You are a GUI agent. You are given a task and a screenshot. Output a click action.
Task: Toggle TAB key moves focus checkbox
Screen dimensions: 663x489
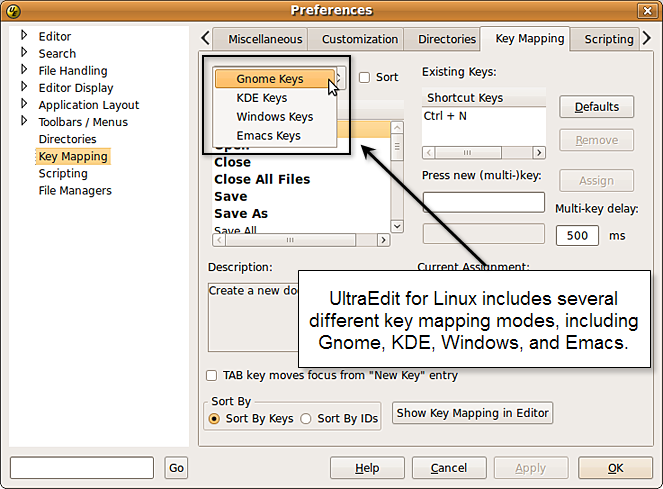(211, 376)
